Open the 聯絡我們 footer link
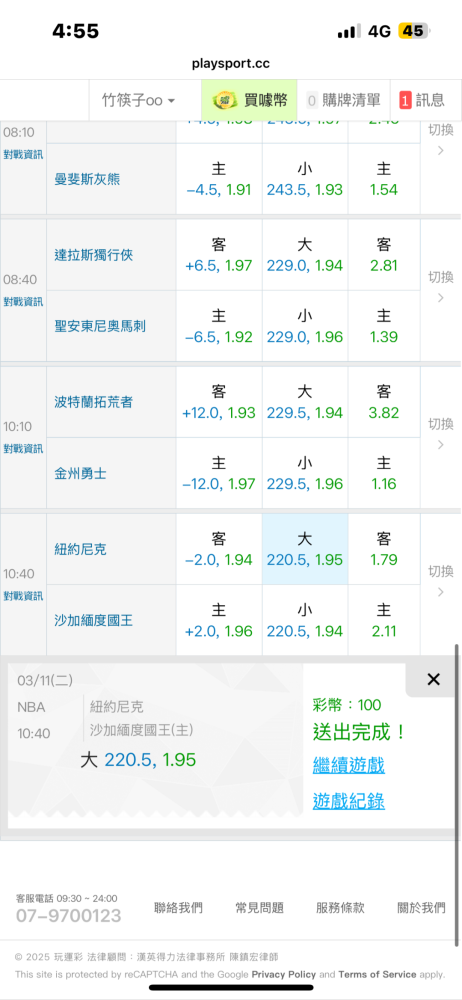 point(178,908)
